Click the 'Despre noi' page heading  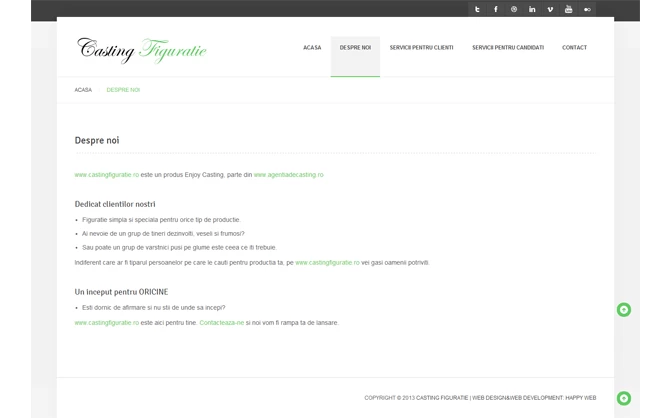point(97,141)
